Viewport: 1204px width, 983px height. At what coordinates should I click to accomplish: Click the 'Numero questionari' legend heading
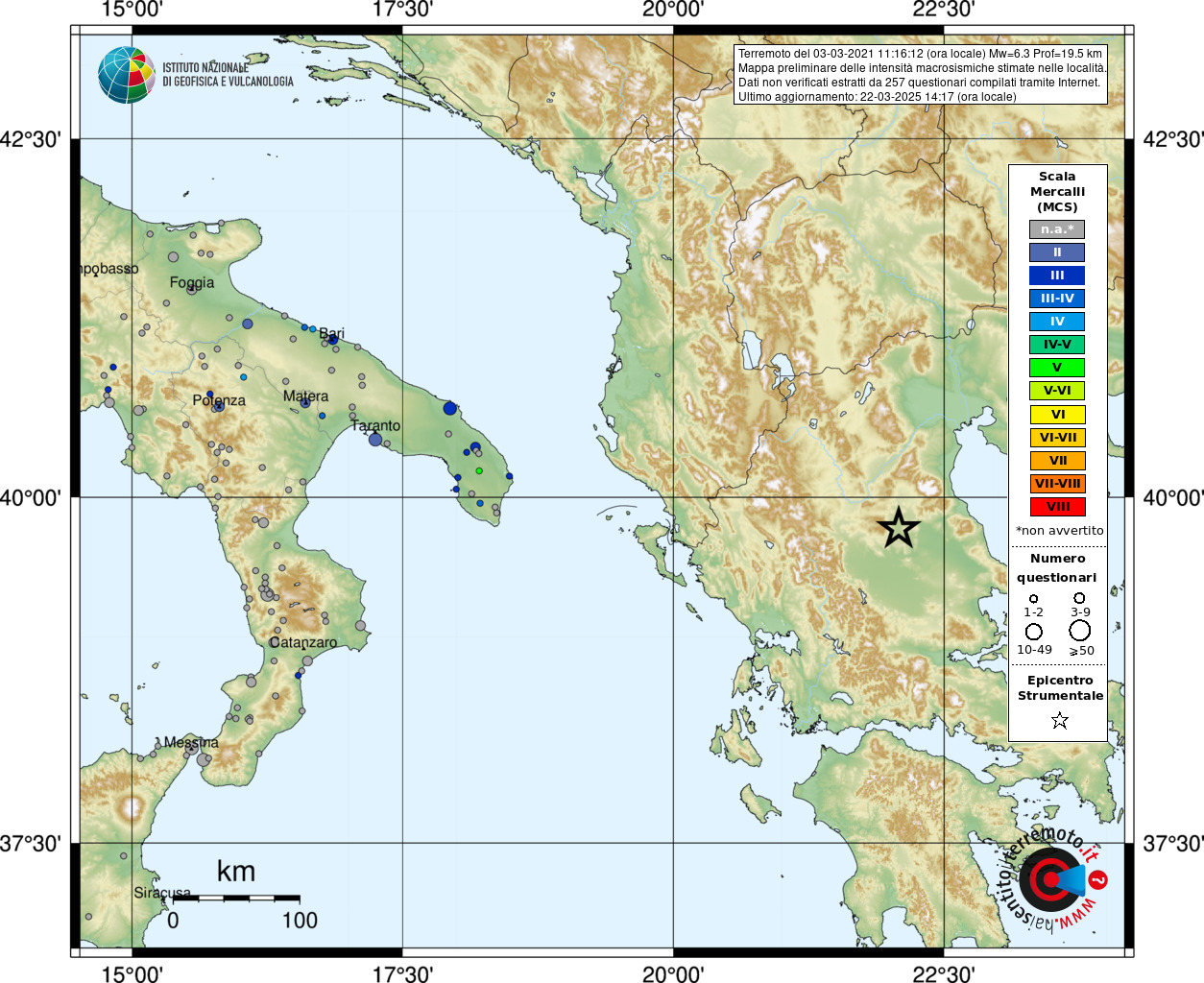point(1057,567)
